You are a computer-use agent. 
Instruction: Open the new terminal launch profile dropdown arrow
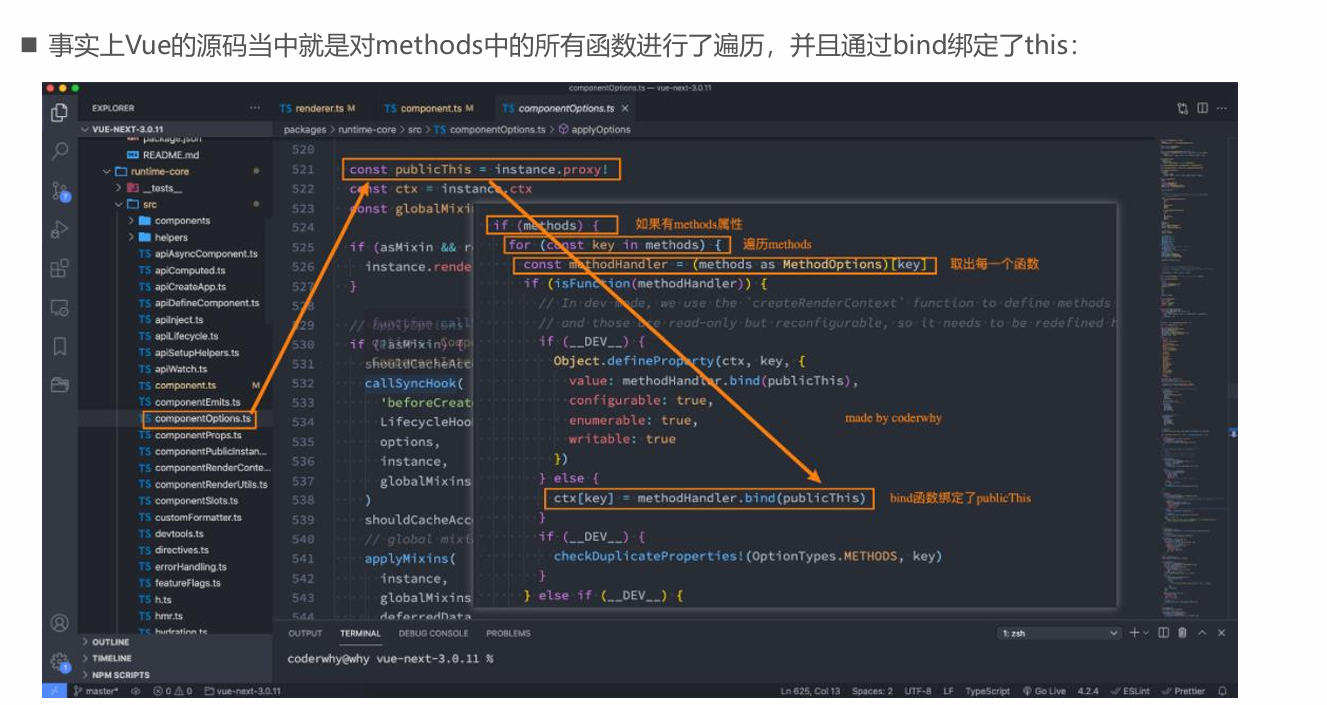[x=1147, y=633]
